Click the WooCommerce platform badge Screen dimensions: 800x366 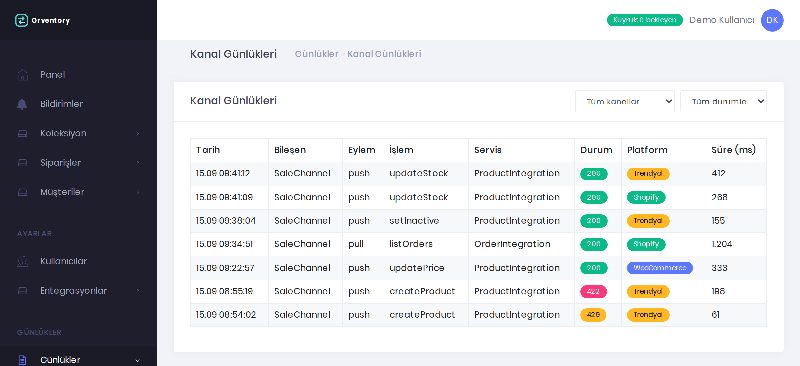point(660,268)
